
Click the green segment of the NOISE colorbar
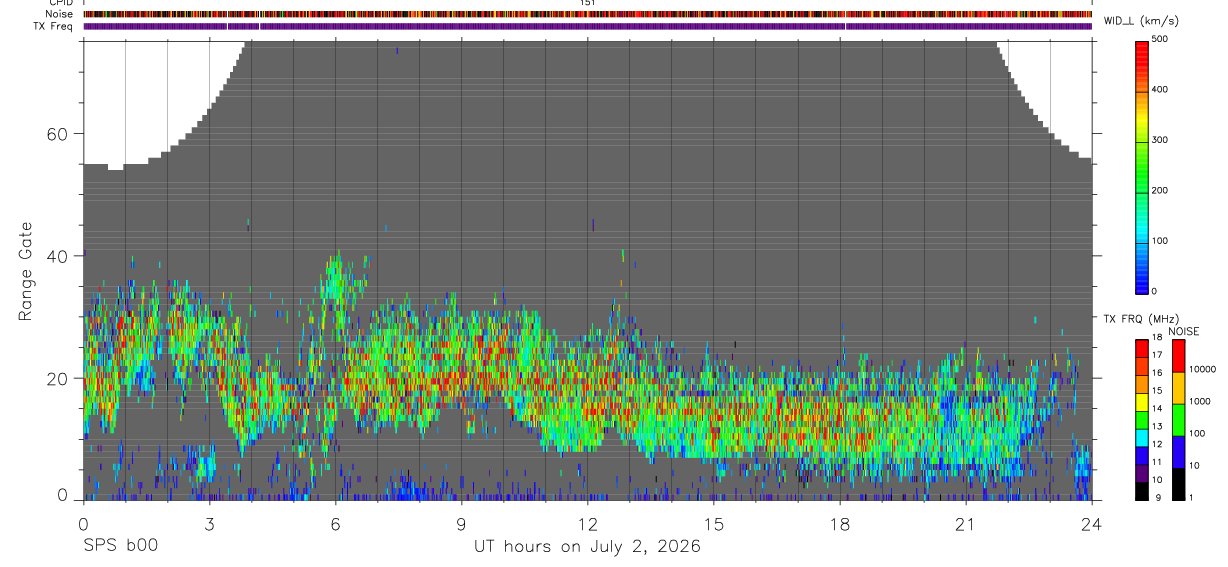1178,420
